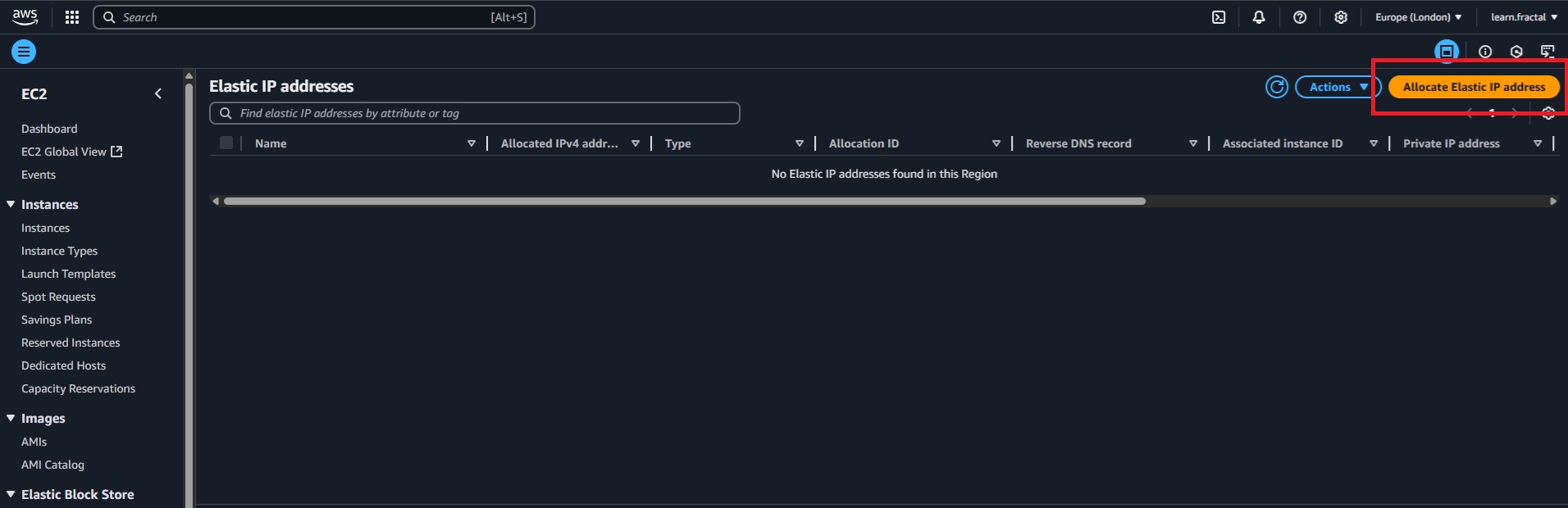Sort by Allocation ID column arrow
Screen dimensions: 1568x508
pyautogui.click(x=996, y=143)
